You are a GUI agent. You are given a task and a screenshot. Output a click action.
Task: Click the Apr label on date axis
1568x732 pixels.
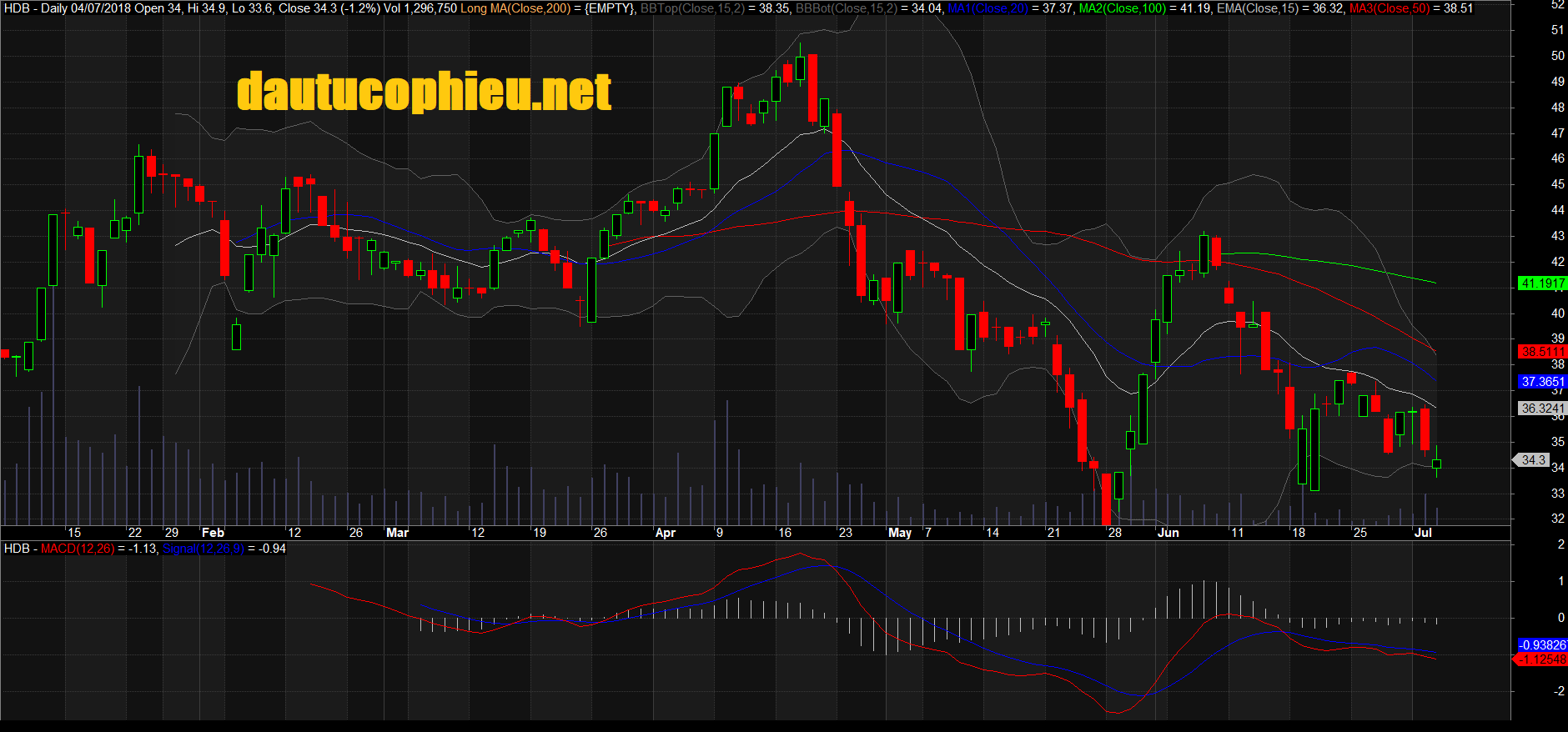point(665,533)
